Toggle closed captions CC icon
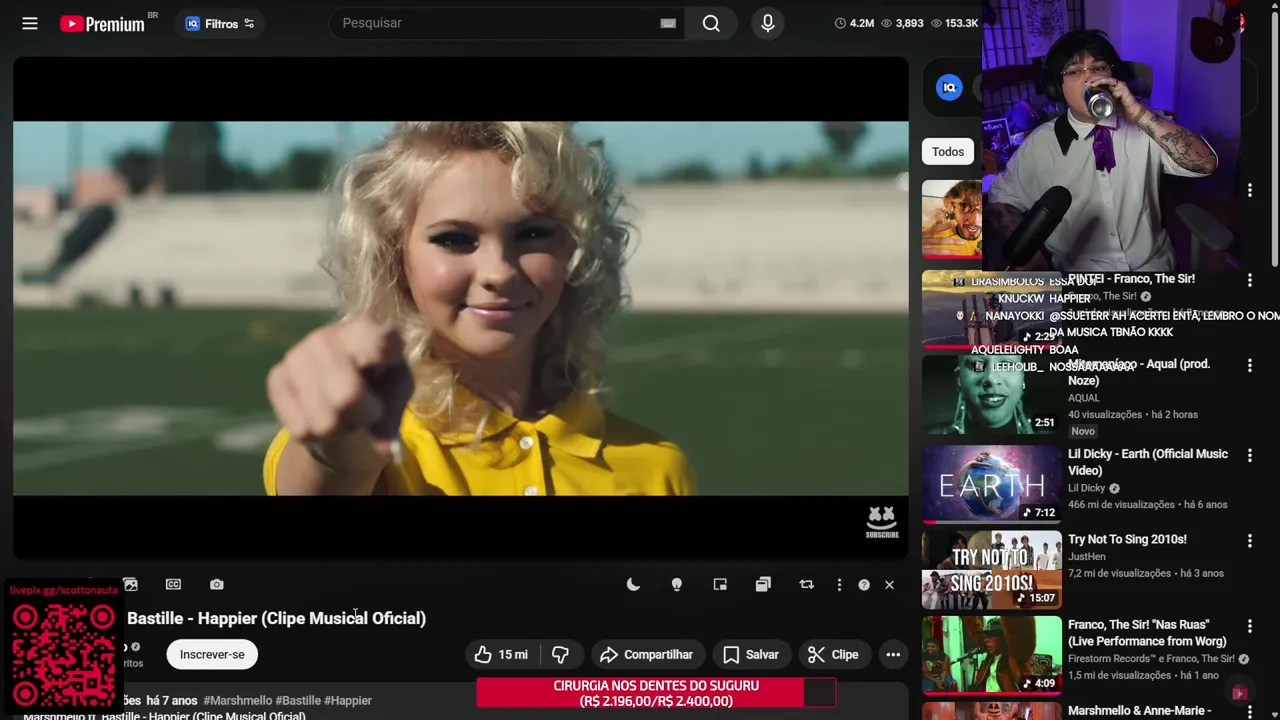Viewport: 1280px width, 720px height. [x=173, y=584]
